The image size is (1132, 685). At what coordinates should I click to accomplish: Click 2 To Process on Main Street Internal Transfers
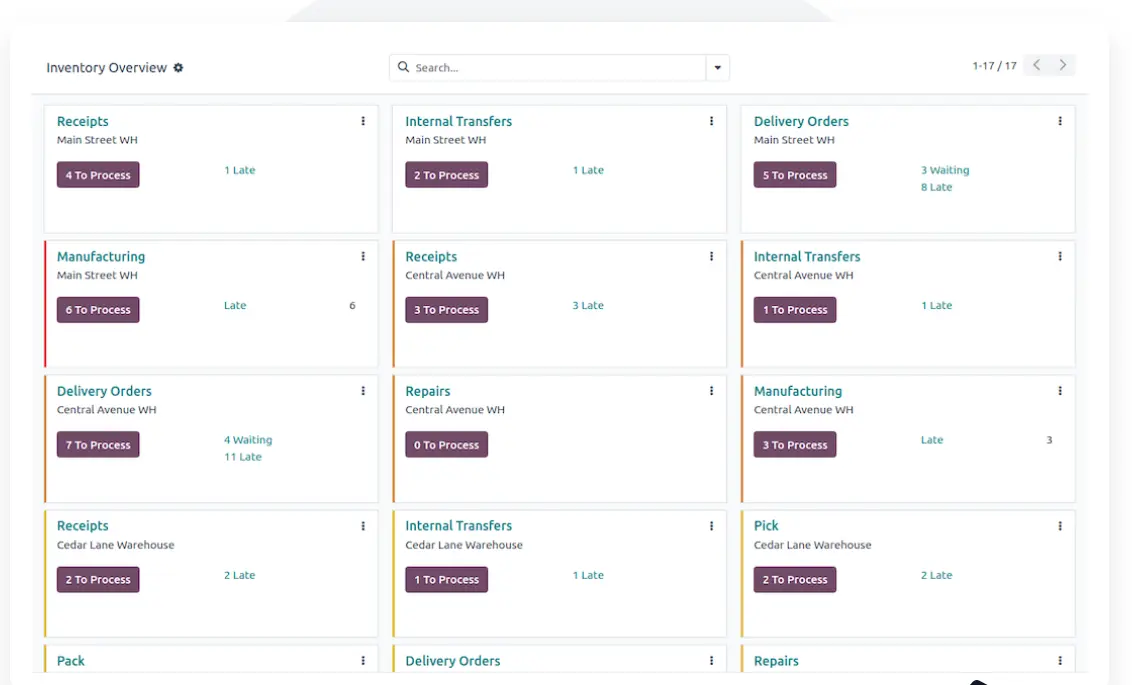click(x=446, y=175)
